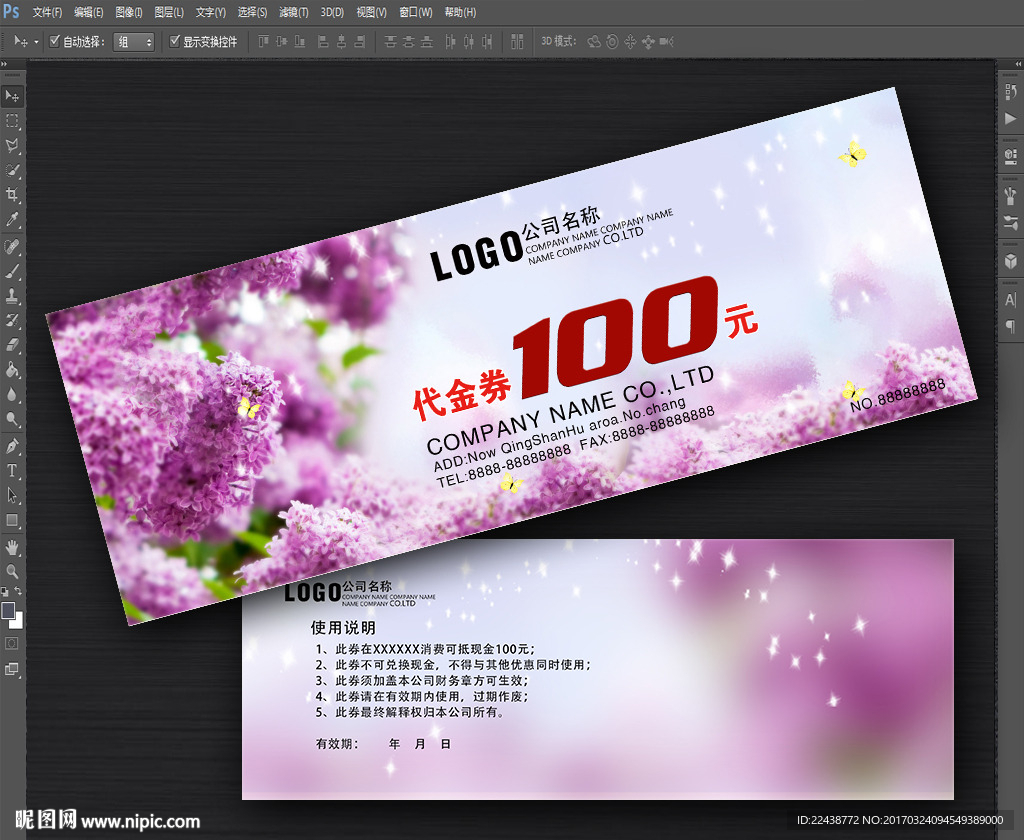Select the Pen tool

click(13, 446)
